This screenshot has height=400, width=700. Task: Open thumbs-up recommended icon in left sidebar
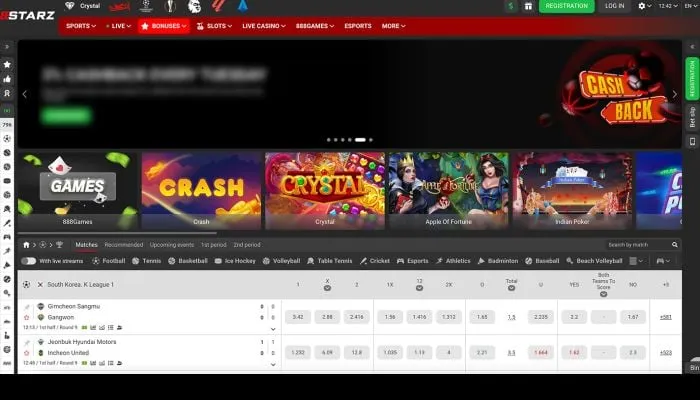[x=7, y=79]
